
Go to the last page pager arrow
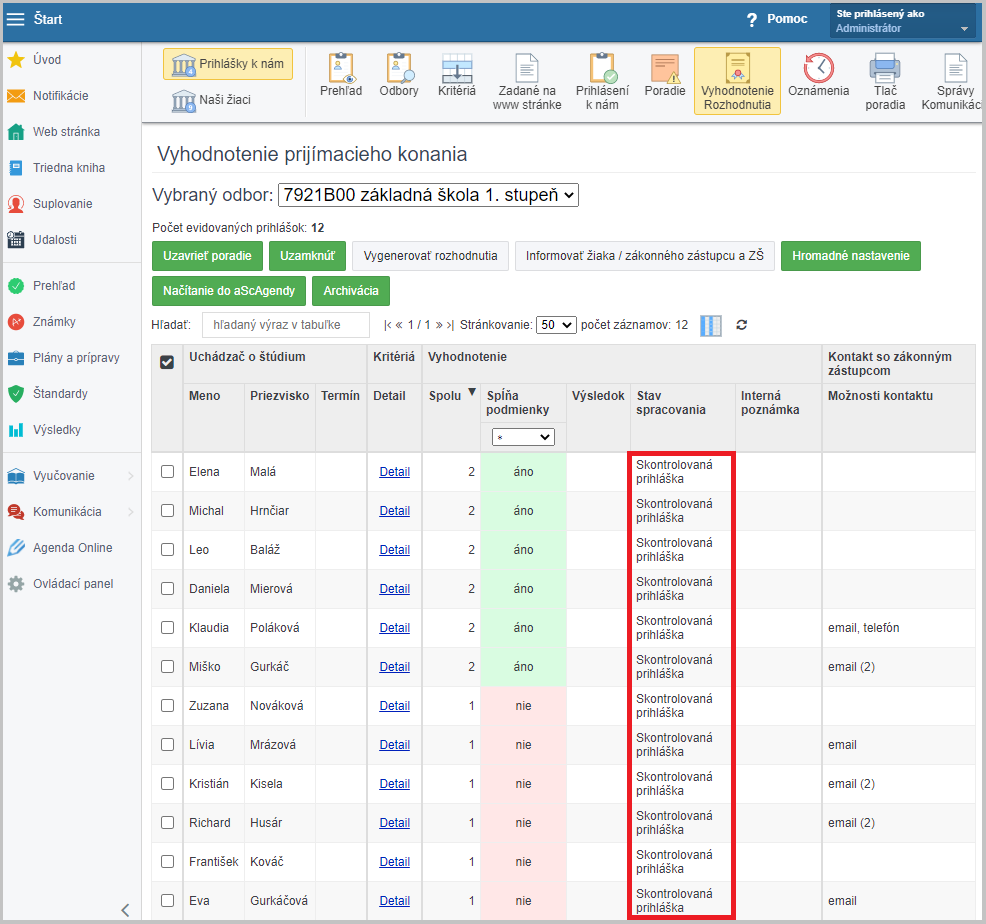[x=450, y=325]
